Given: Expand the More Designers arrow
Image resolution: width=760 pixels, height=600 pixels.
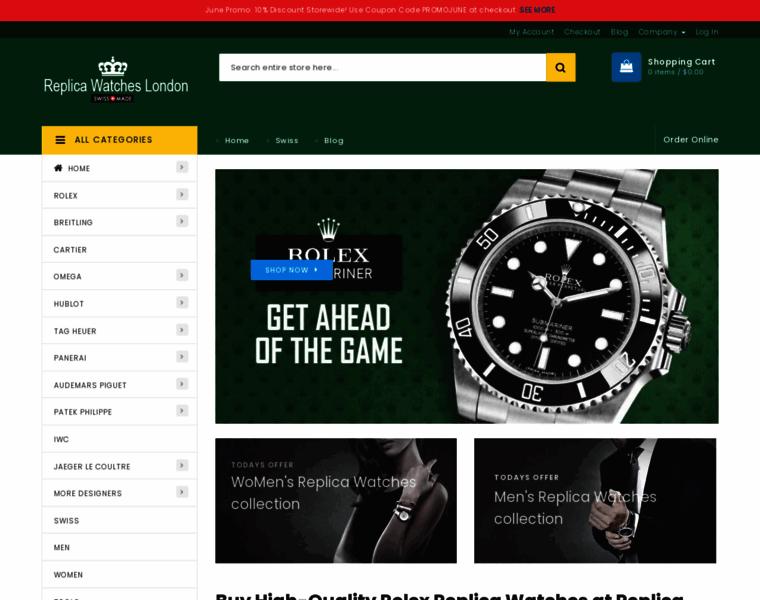Looking at the screenshot, I should click(x=182, y=492).
